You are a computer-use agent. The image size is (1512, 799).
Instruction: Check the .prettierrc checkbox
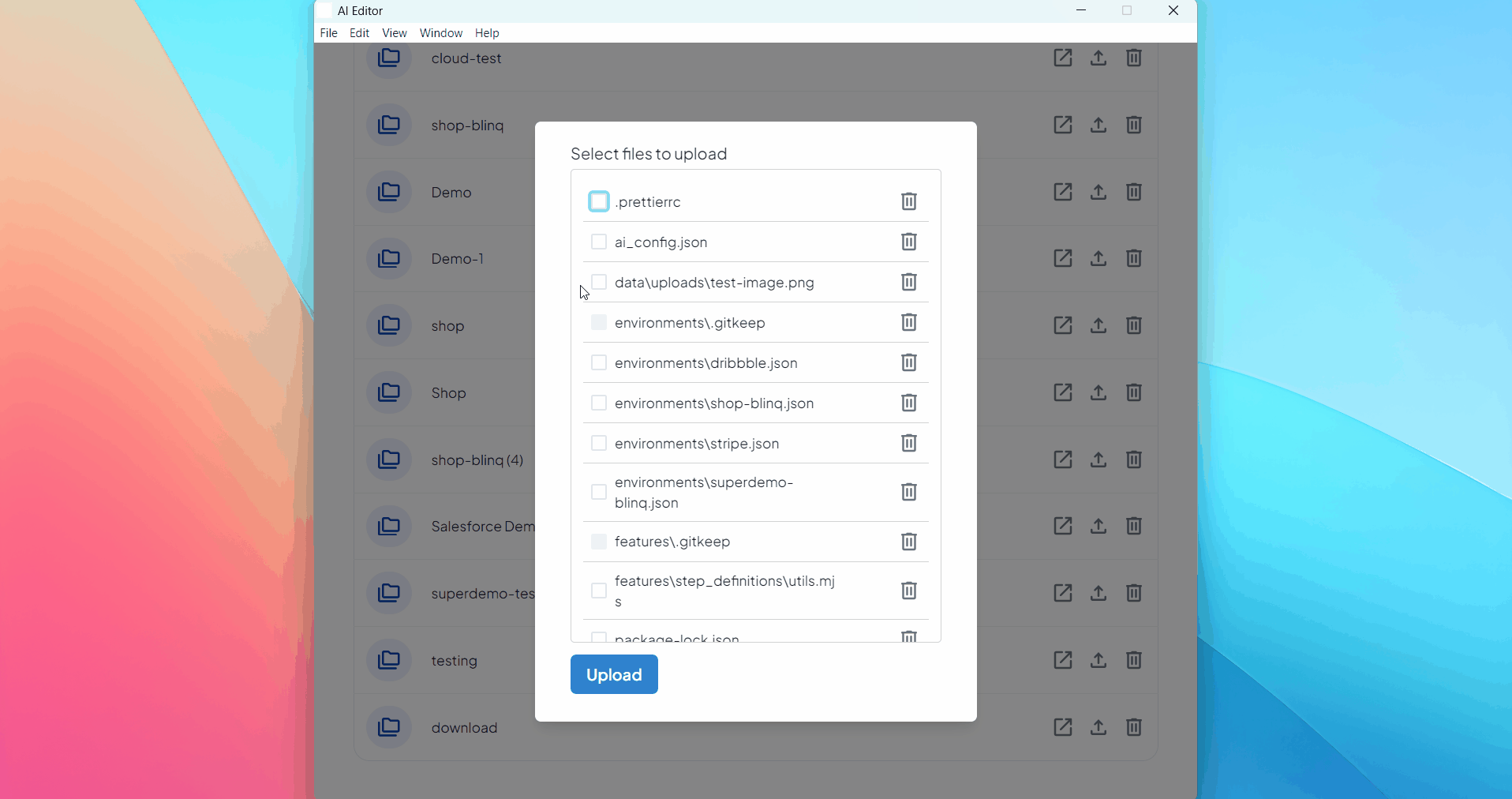599,201
